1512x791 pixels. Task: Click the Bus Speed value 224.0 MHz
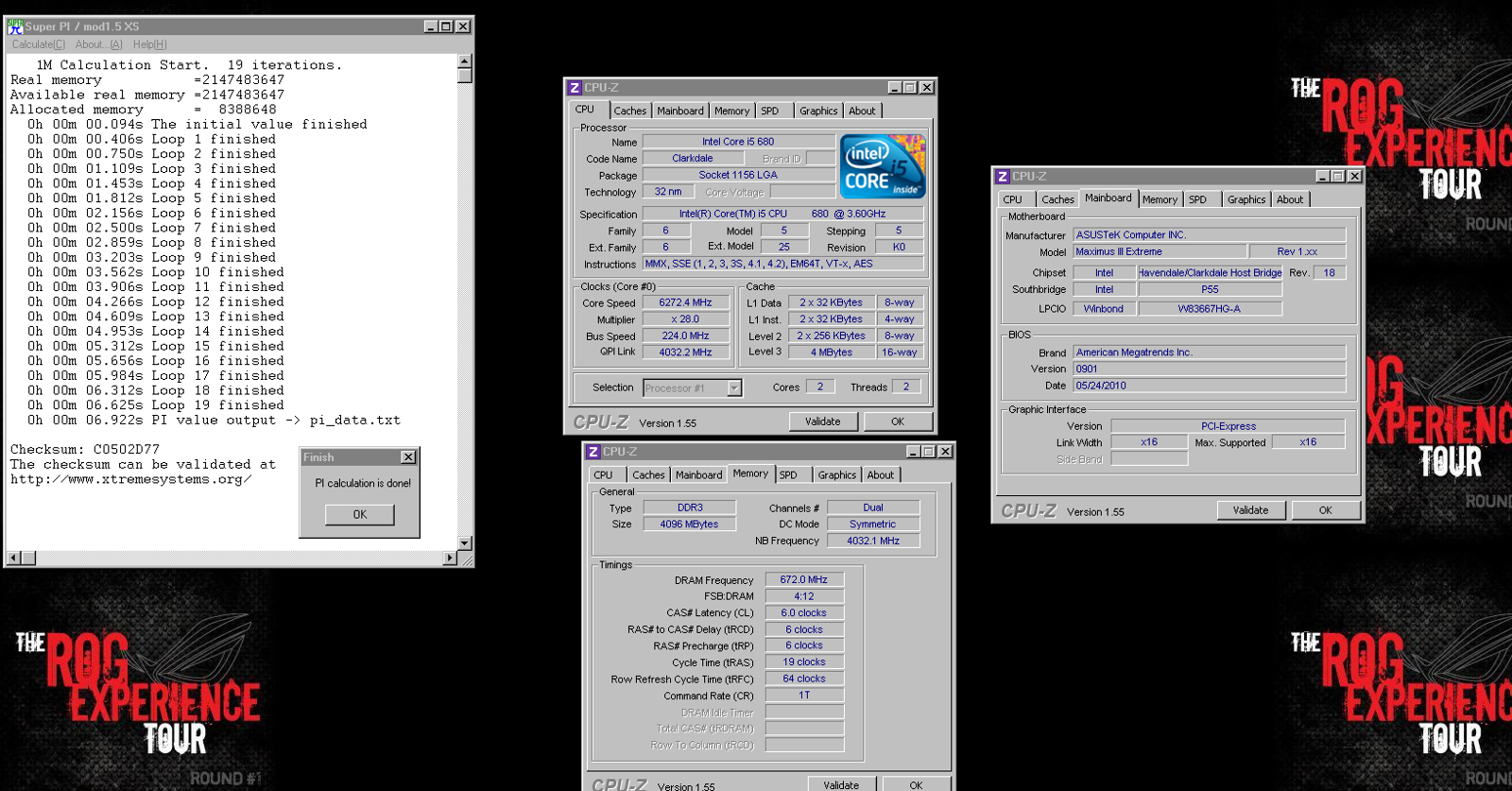click(x=686, y=336)
